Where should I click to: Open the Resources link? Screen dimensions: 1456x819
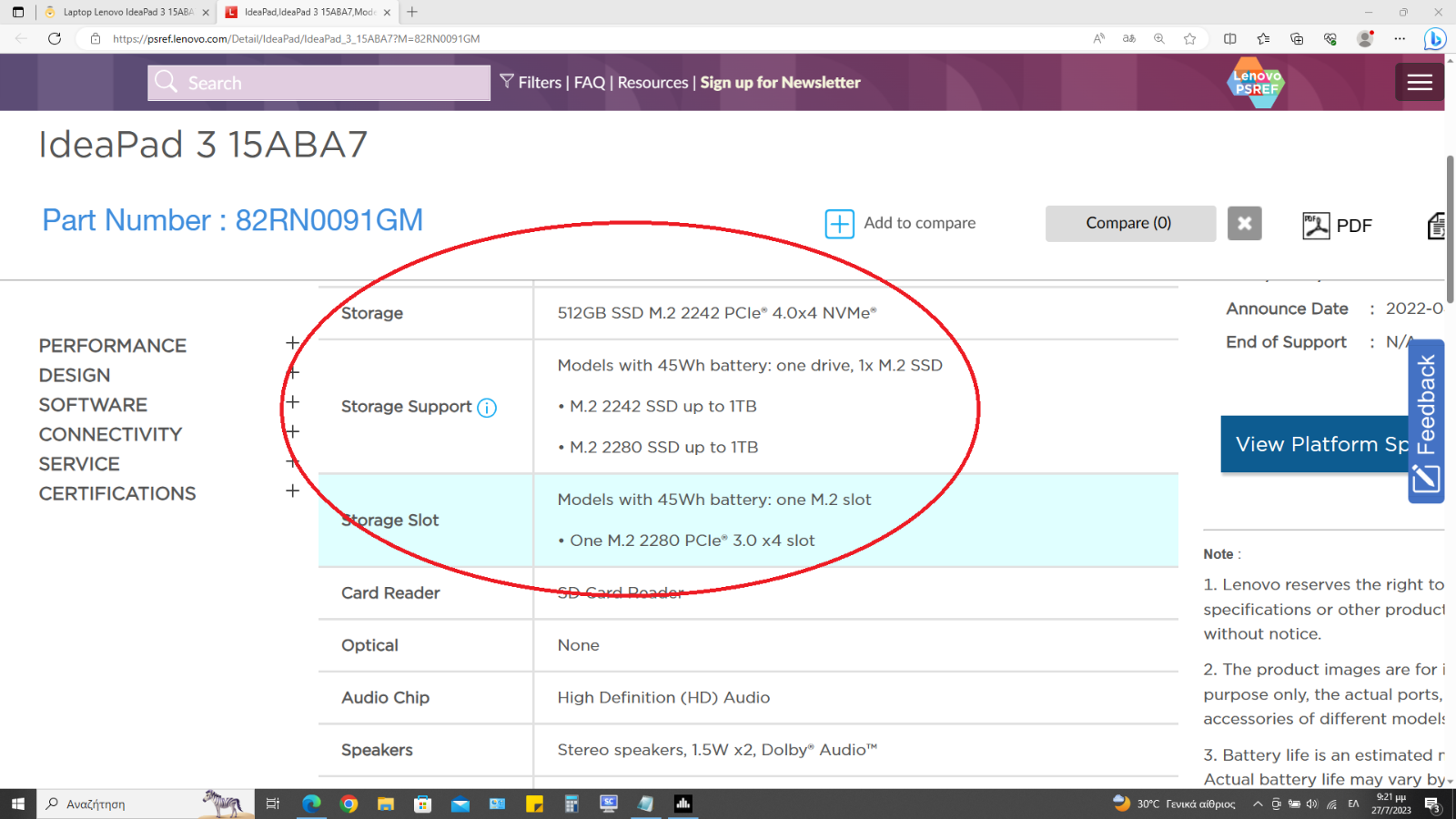pyautogui.click(x=653, y=83)
